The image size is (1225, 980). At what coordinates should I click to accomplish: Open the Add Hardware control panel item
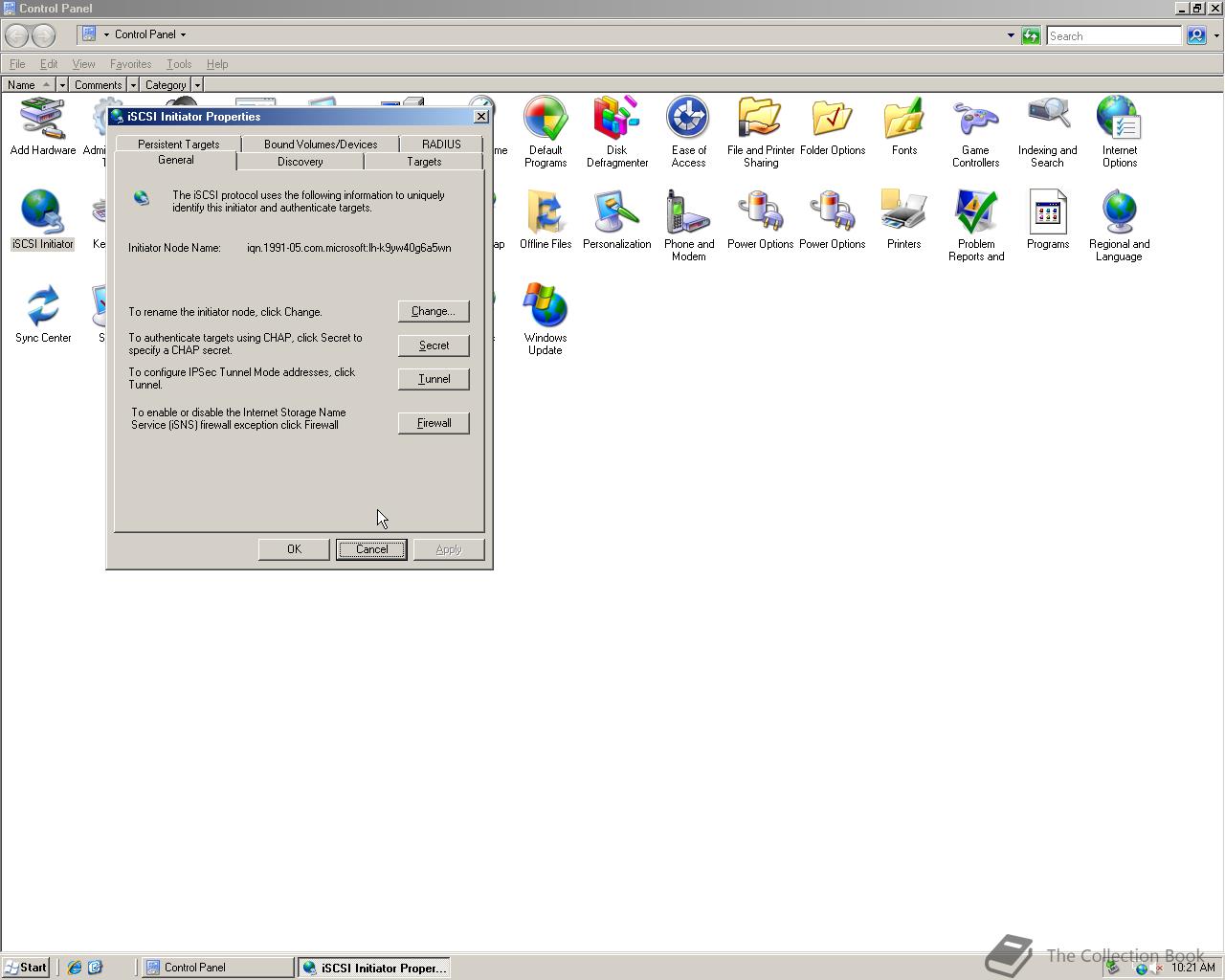point(42,126)
